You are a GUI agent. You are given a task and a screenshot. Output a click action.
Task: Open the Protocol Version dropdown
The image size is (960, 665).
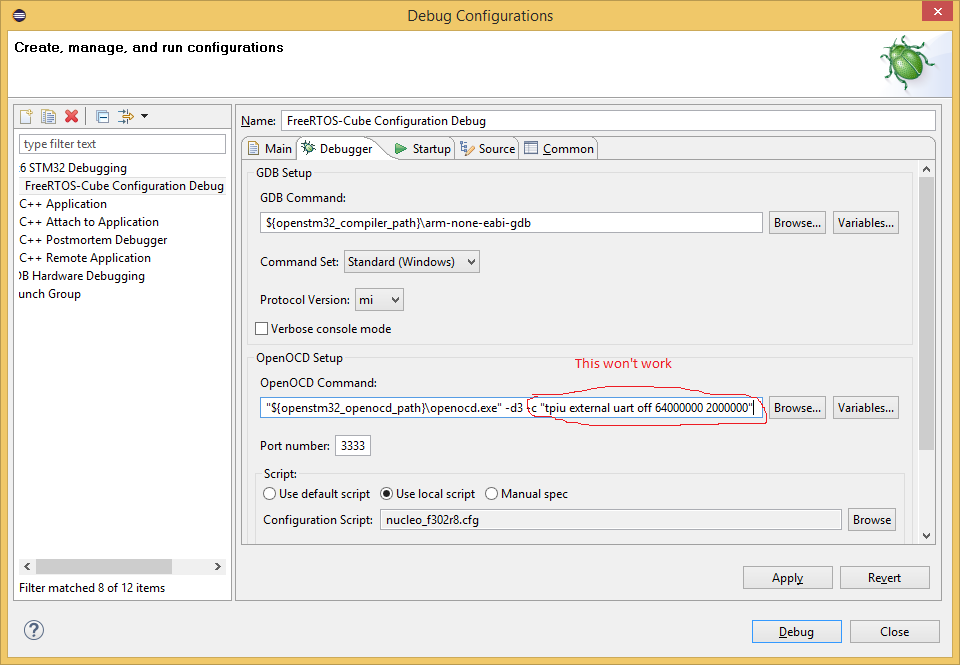coord(380,300)
